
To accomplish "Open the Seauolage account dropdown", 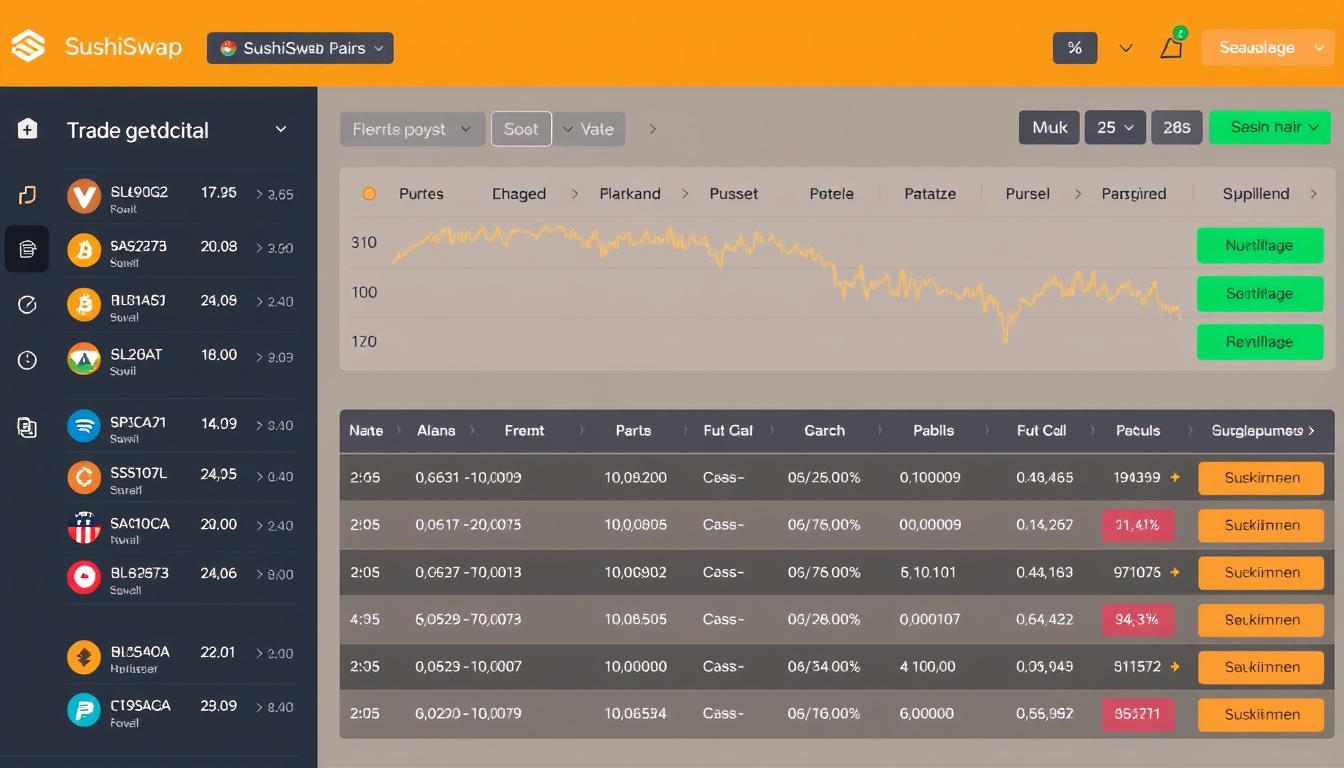I will click(x=1266, y=46).
